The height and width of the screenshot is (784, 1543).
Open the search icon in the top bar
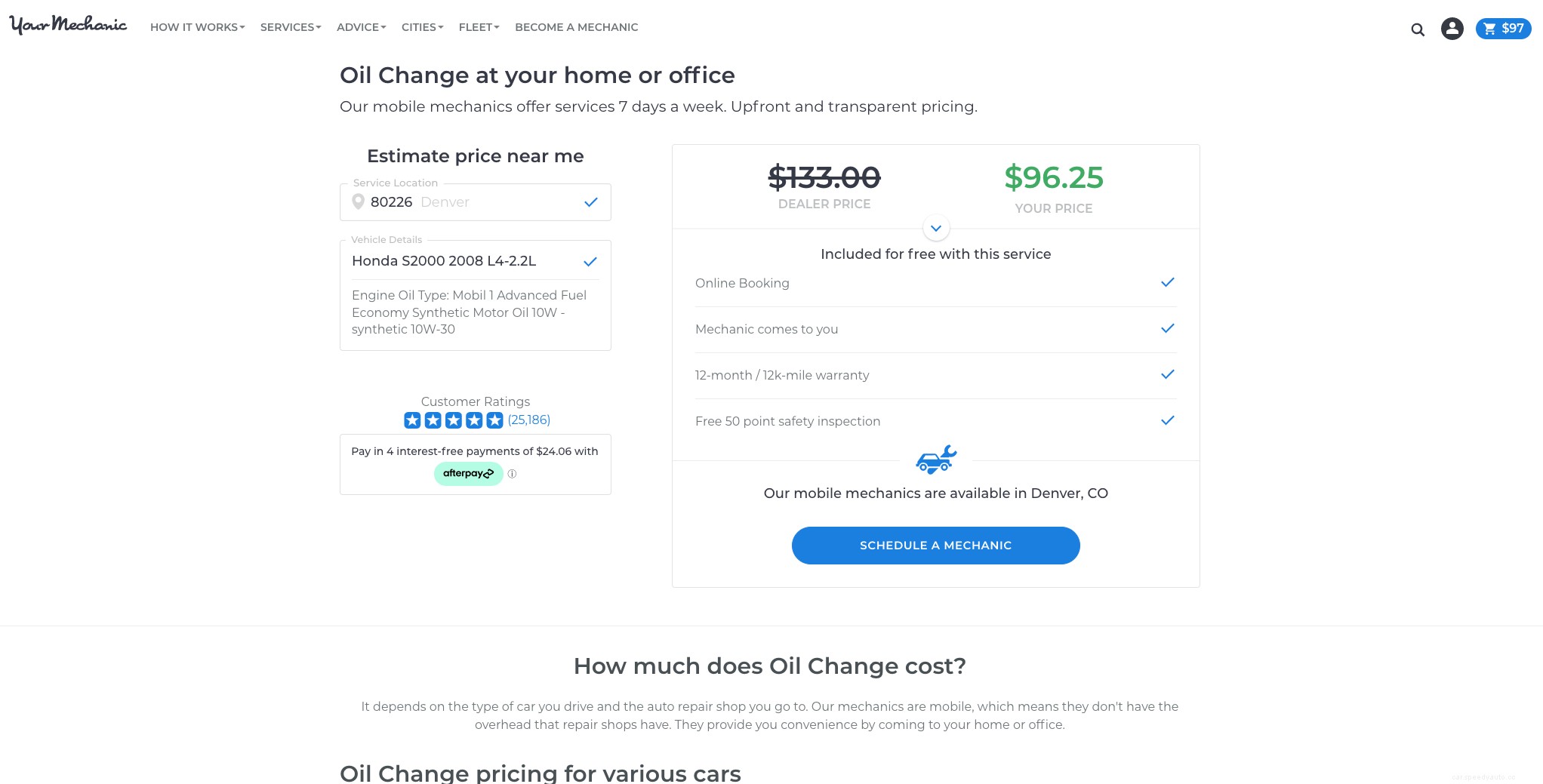1417,29
